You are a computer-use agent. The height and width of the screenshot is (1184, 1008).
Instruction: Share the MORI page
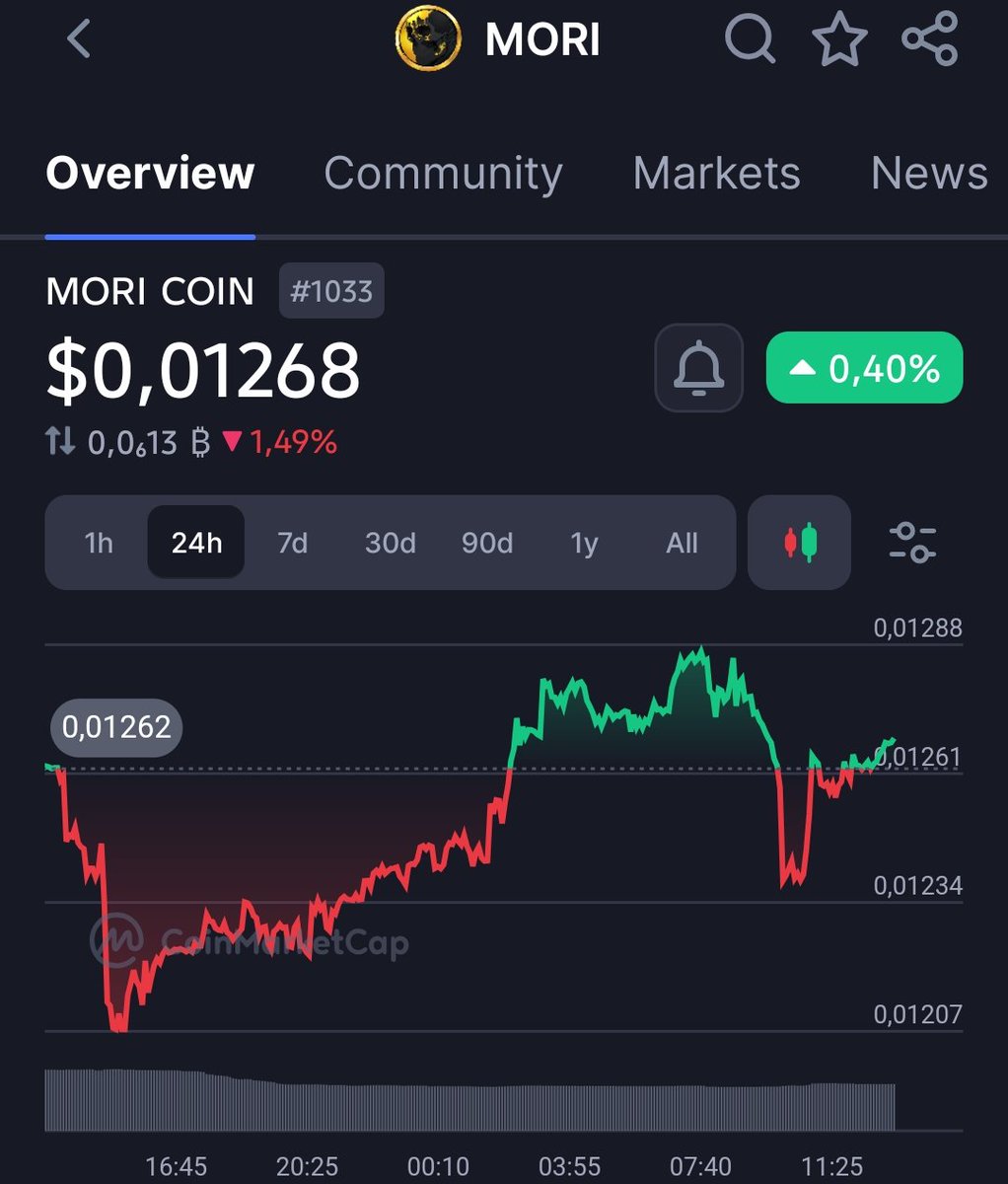point(930,39)
